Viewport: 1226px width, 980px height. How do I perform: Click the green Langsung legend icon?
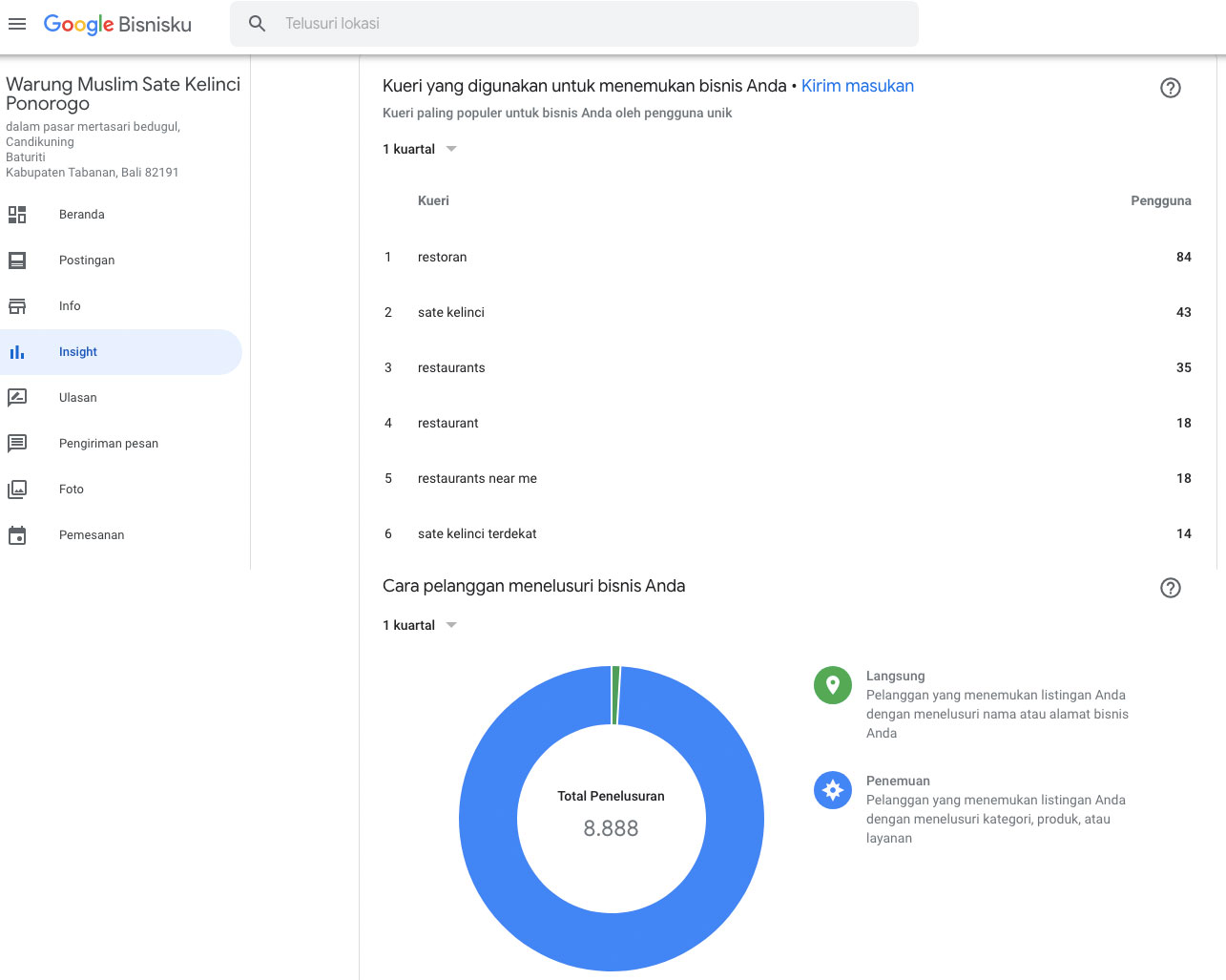click(x=832, y=685)
